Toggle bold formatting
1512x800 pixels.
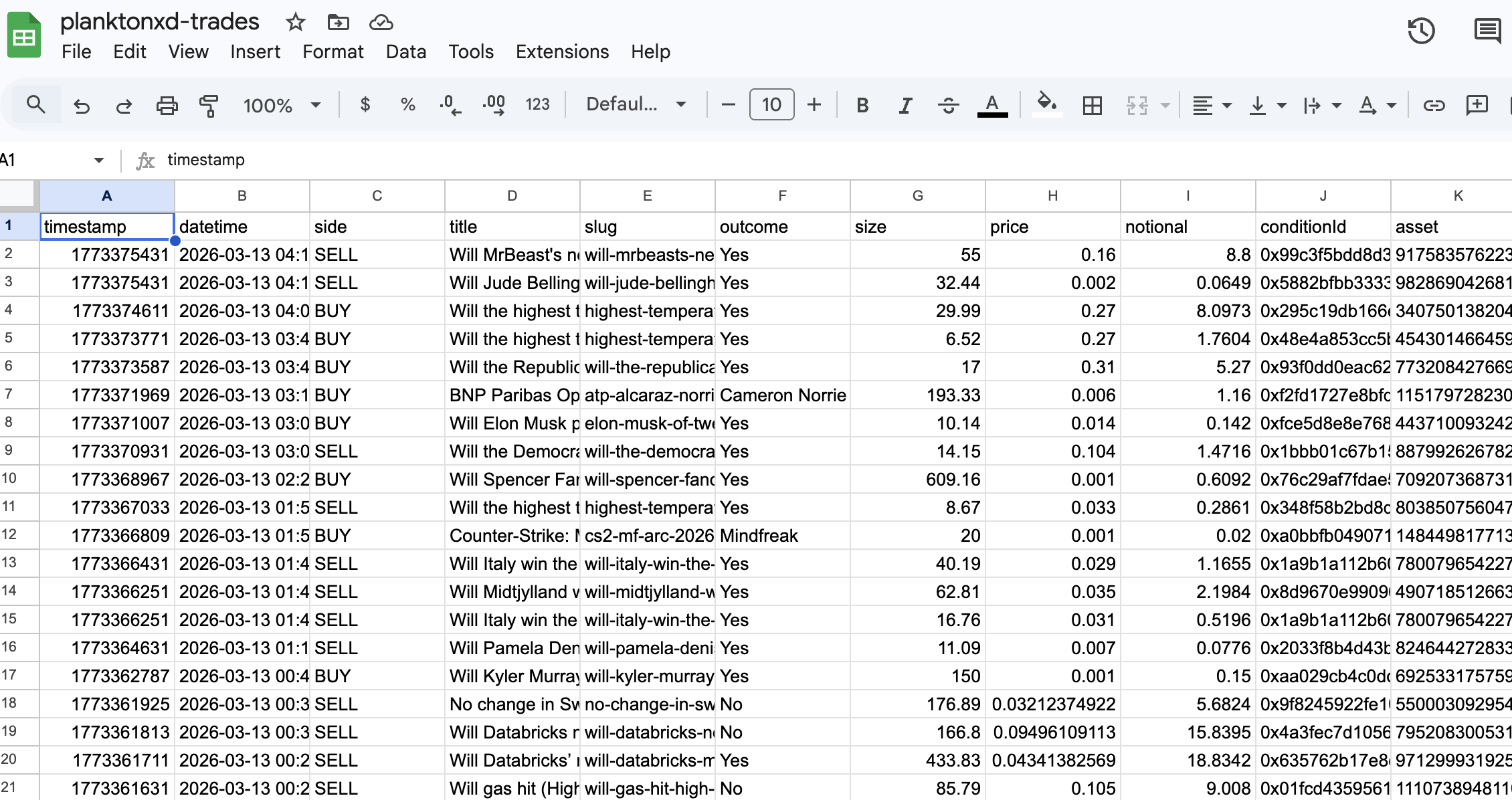862,105
